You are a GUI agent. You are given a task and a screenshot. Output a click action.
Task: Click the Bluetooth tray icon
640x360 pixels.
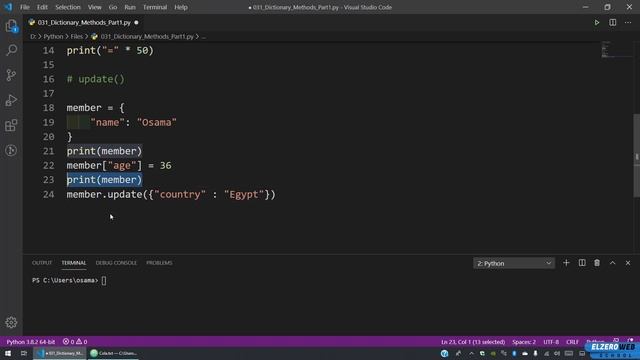click(x=514, y=353)
